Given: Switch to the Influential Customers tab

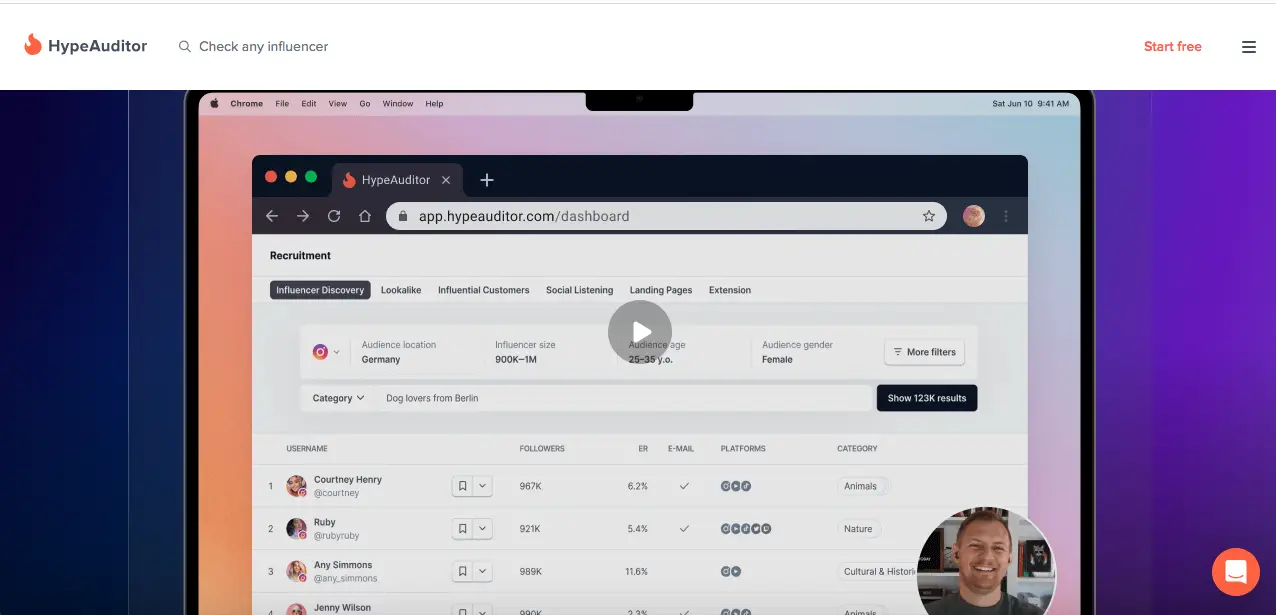Looking at the screenshot, I should coord(484,290).
